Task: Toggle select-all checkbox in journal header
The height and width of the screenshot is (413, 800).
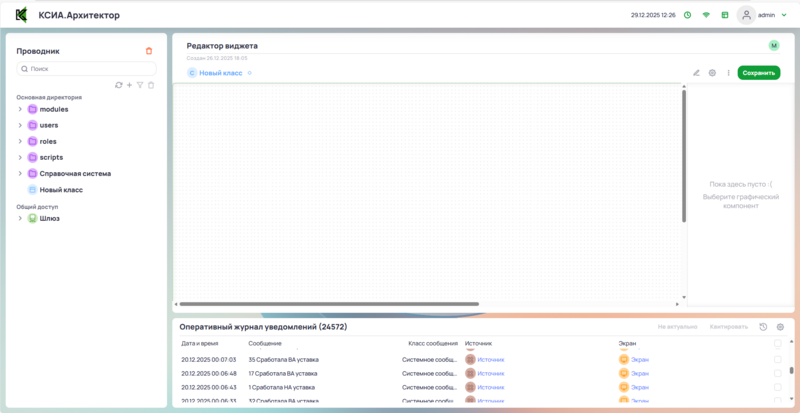Action: (778, 343)
